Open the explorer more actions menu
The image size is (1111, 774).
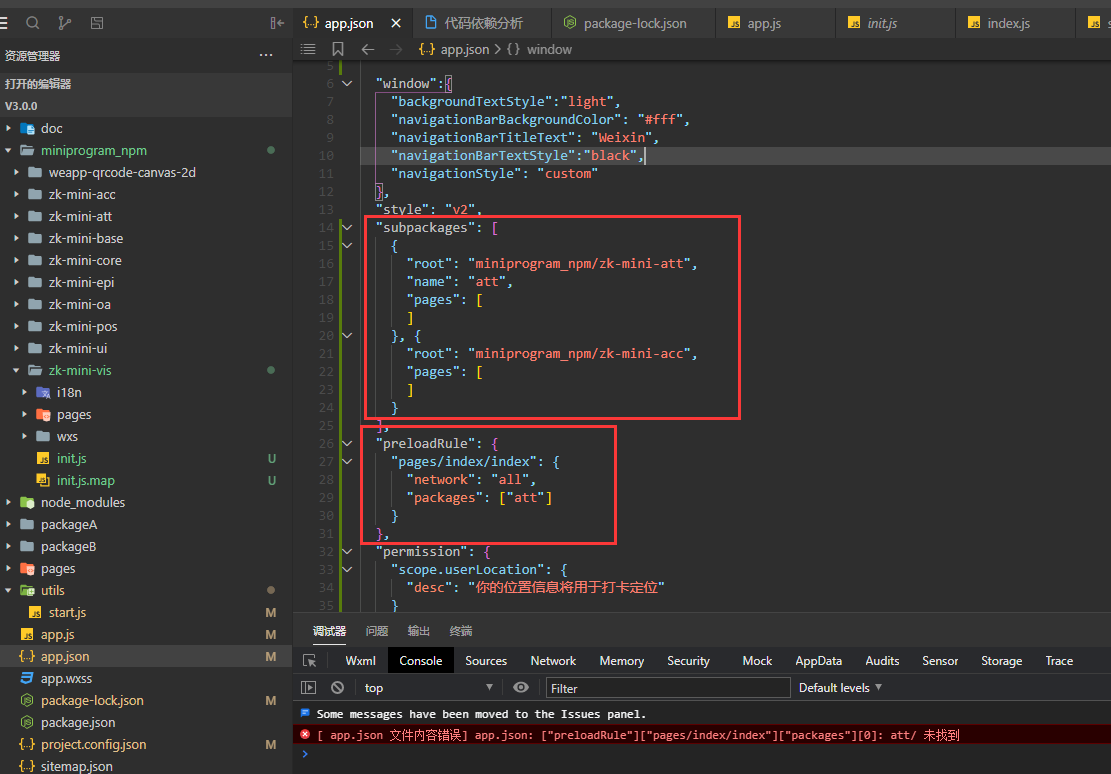tap(266, 56)
